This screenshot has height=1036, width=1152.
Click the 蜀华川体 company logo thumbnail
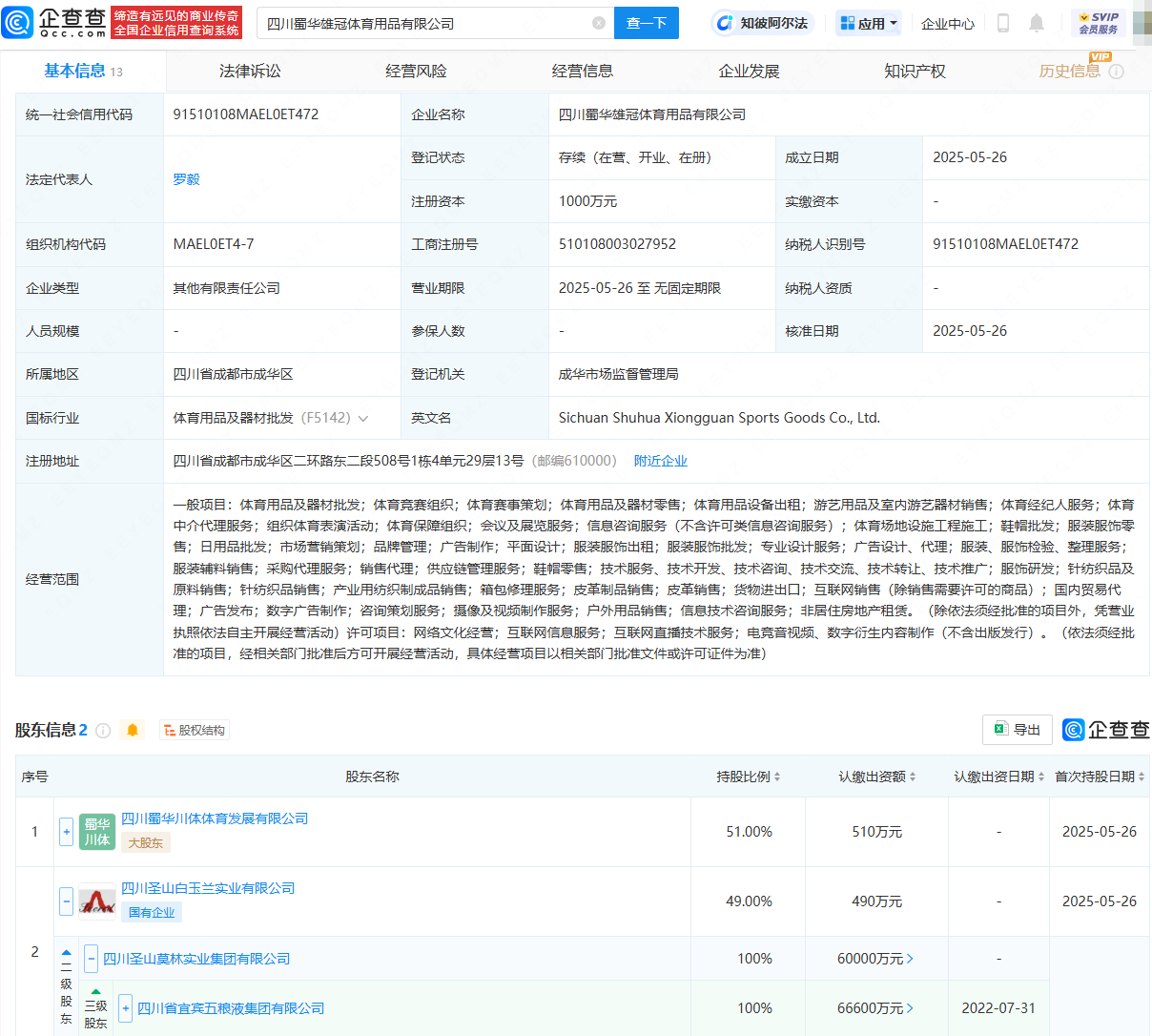(97, 832)
